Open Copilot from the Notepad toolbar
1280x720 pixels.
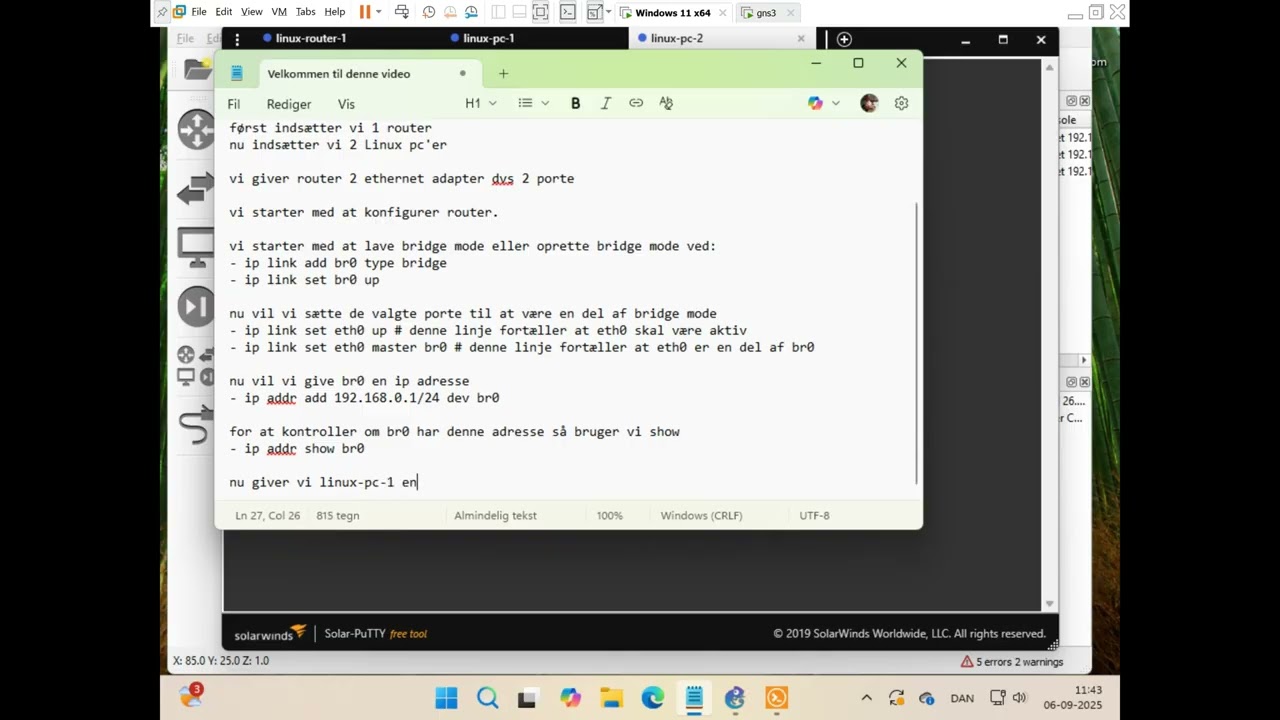(x=815, y=103)
